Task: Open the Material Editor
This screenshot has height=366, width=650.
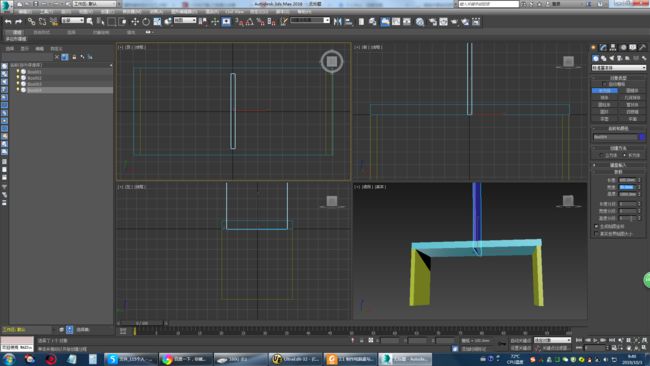Action: click(x=420, y=22)
